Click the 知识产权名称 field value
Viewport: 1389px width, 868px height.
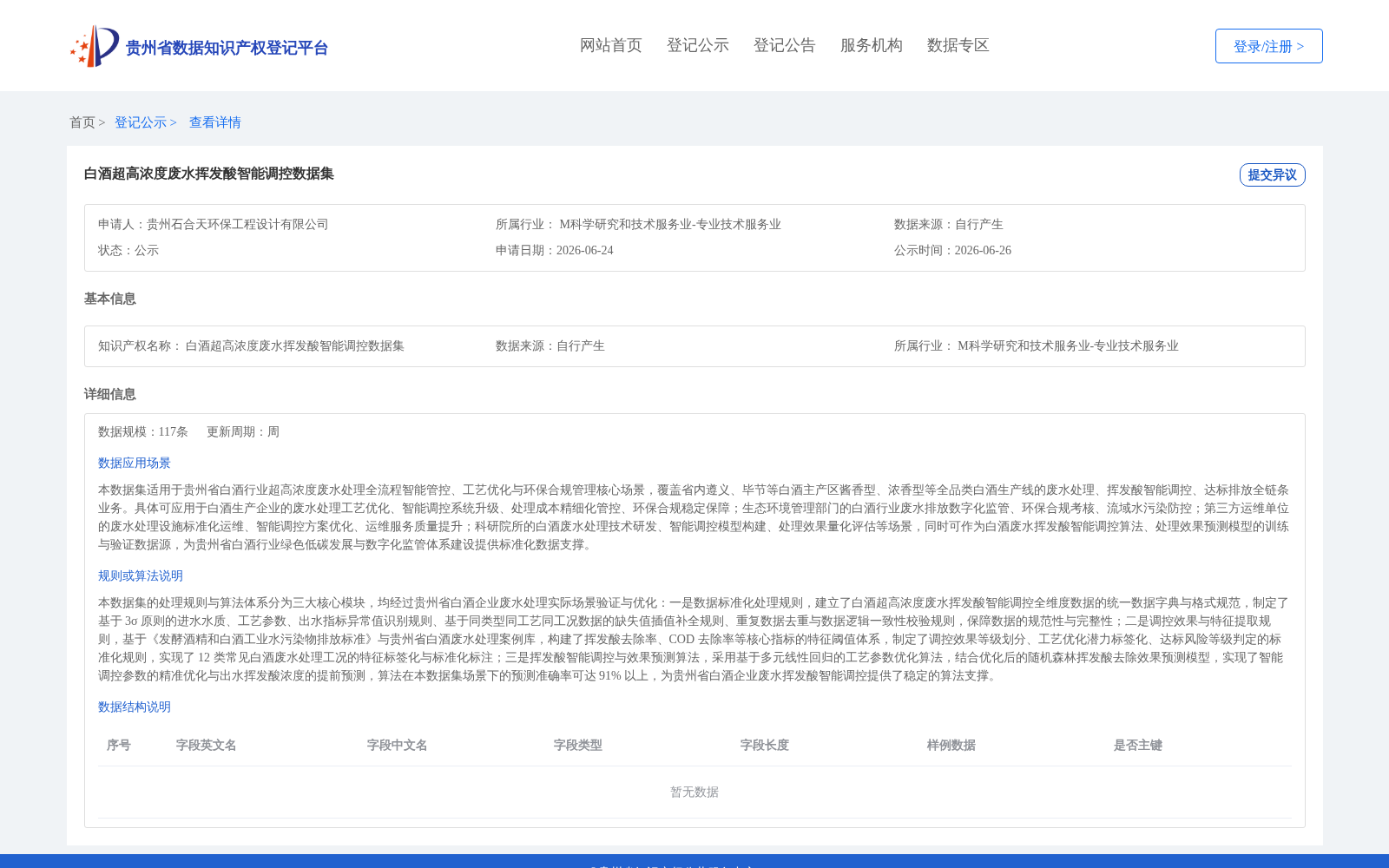point(295,345)
